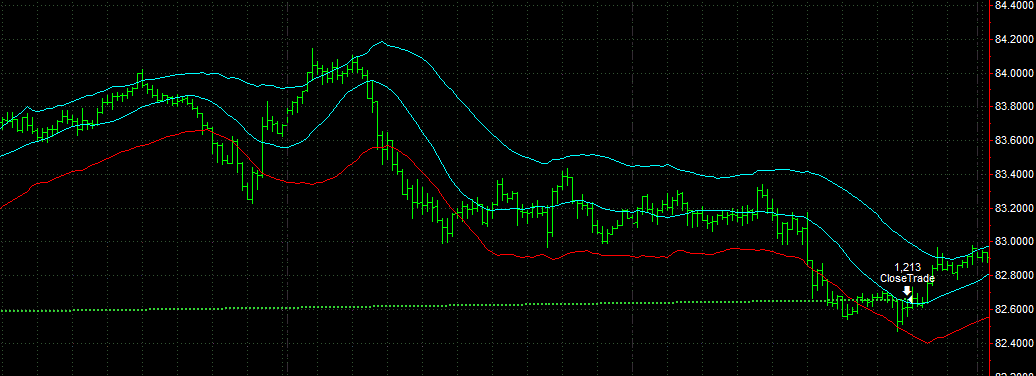Viewport: 1036px width, 376px height.
Task: Click the 82.4000 price axis label
Action: [x=1014, y=344]
